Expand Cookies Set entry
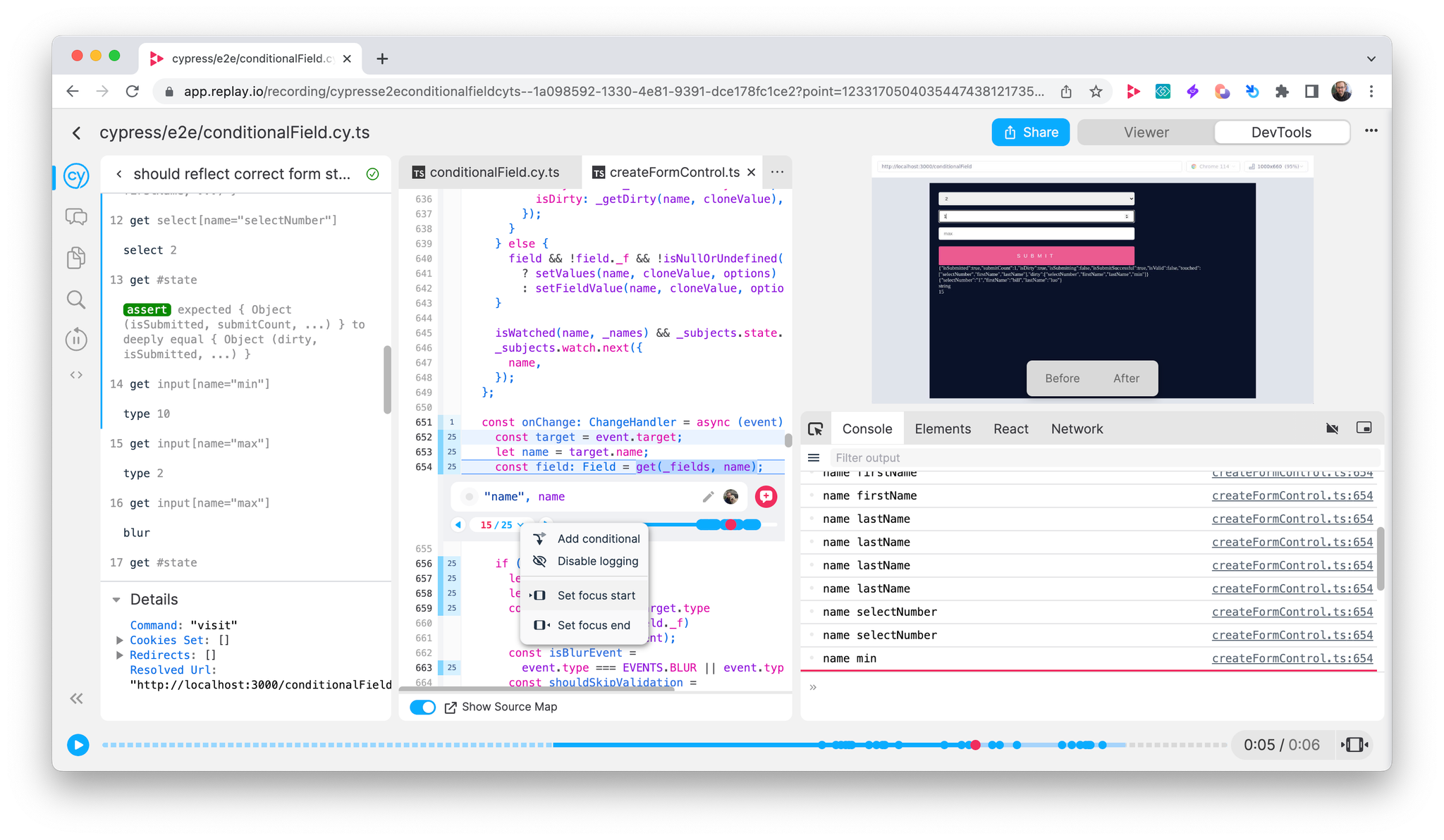Screen dimensions: 1444x840 pos(120,641)
